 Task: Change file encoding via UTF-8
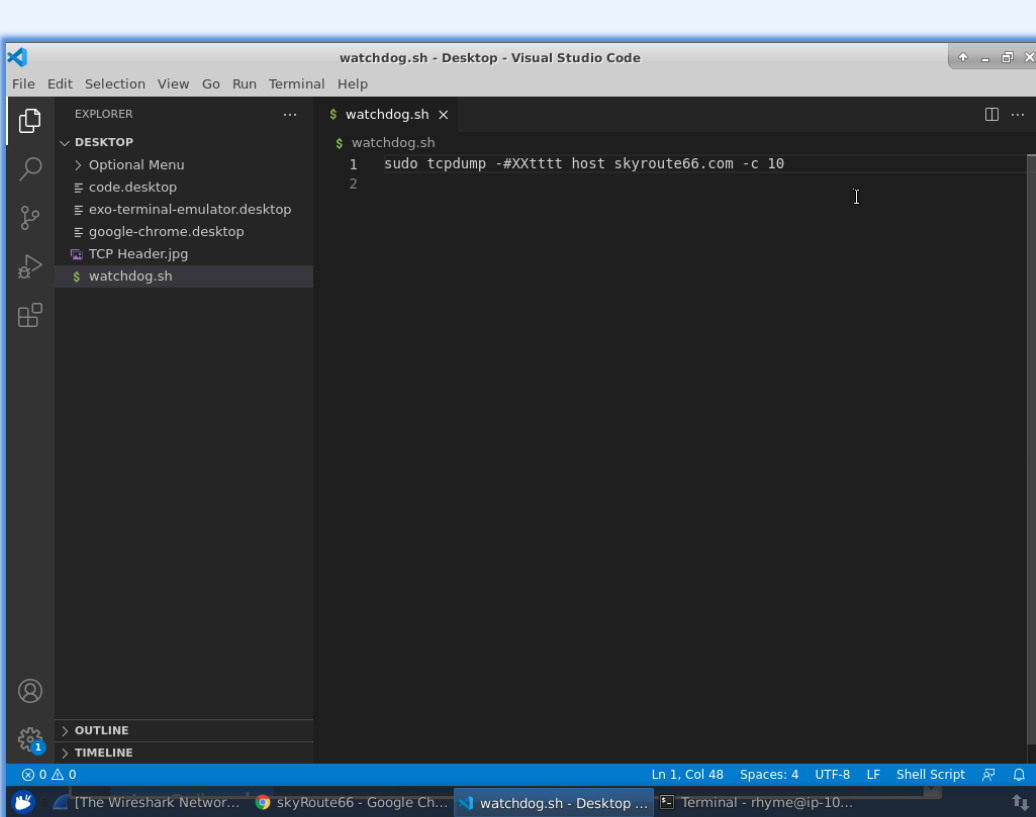[x=832, y=774]
